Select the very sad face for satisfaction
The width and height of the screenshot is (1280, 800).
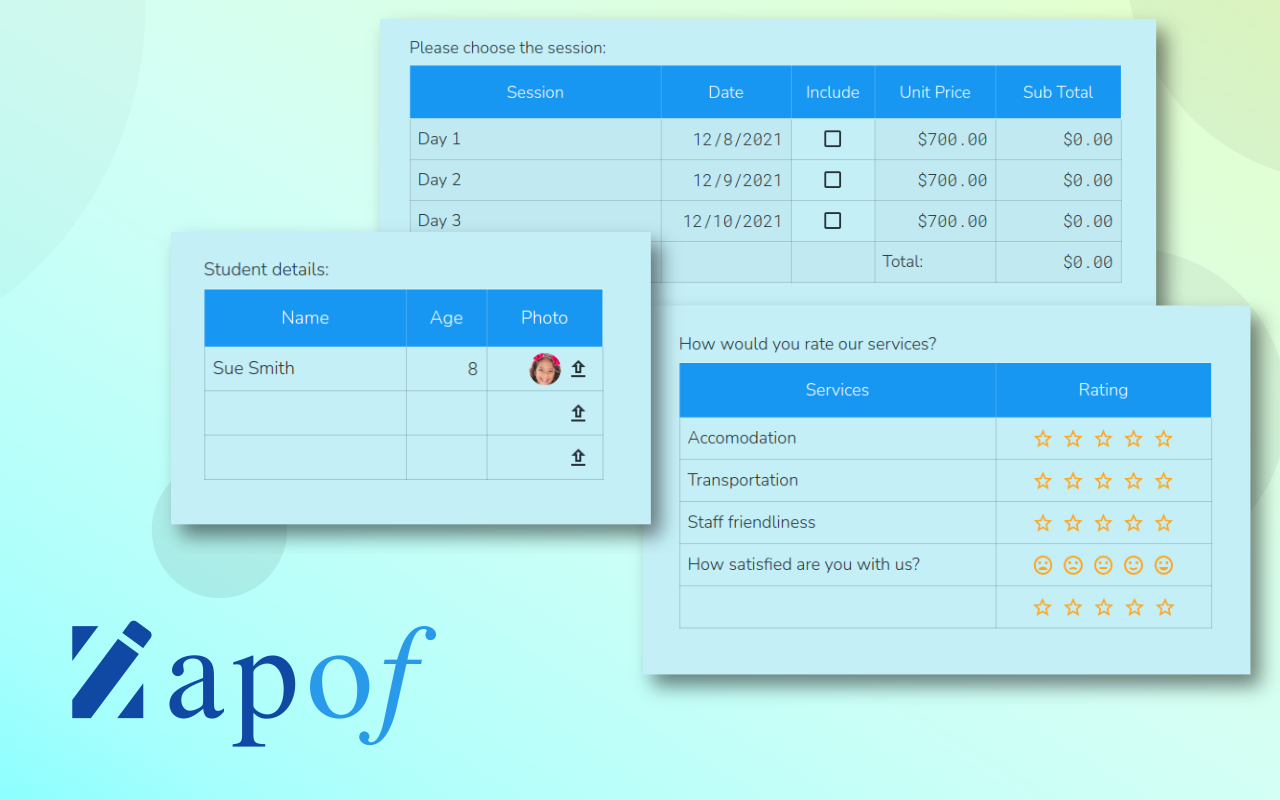pyautogui.click(x=1043, y=565)
